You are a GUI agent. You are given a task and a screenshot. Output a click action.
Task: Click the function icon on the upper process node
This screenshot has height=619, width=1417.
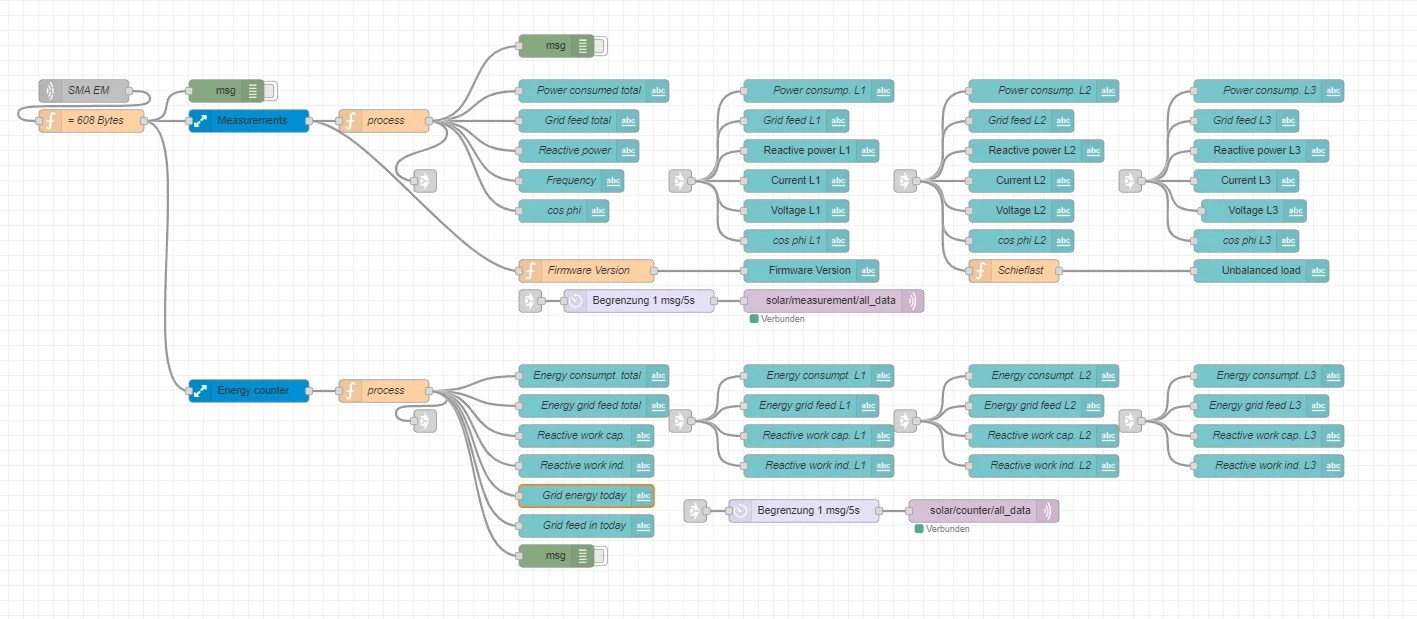click(350, 121)
